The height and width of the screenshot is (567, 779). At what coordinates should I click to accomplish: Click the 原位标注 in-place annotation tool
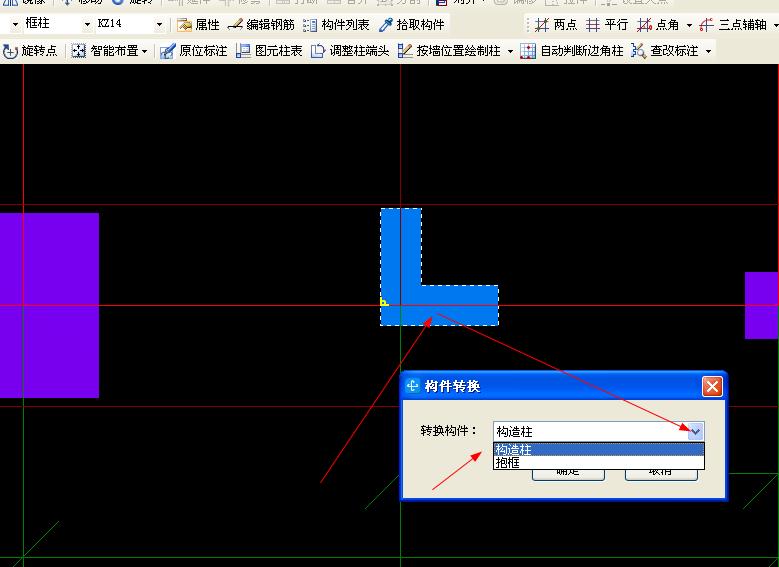click(x=194, y=51)
